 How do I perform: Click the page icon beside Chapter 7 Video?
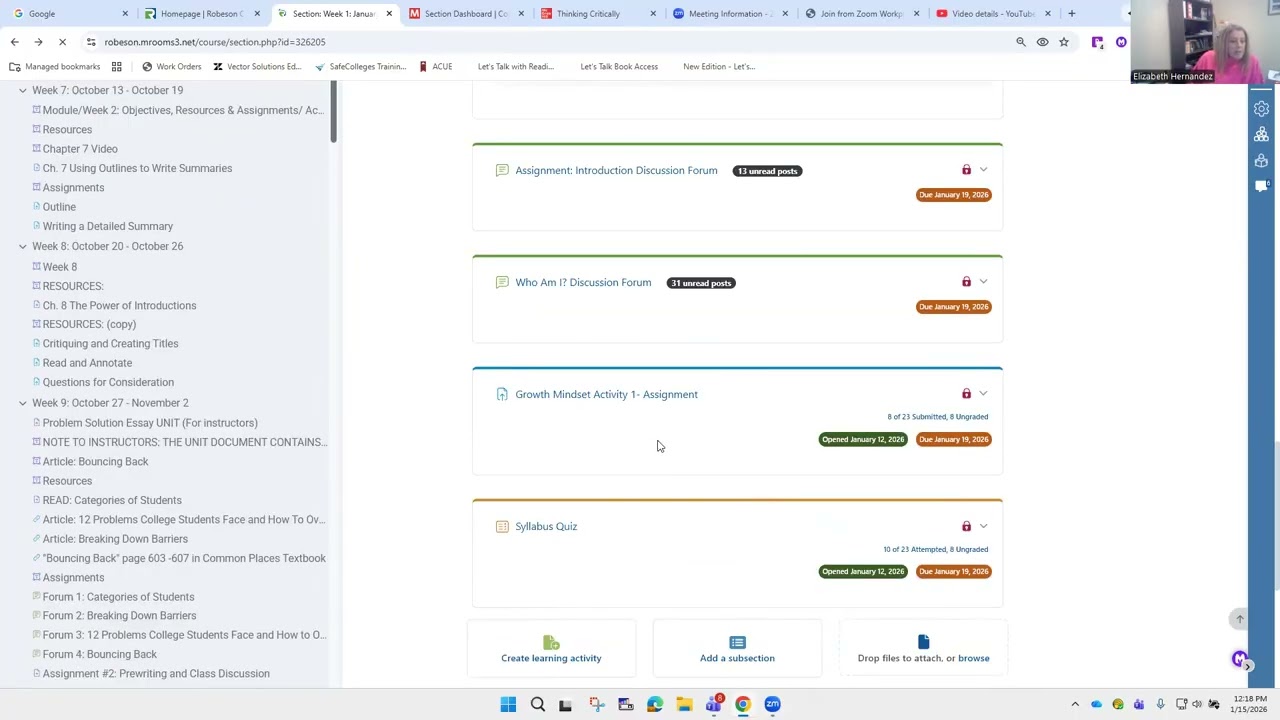(36, 149)
